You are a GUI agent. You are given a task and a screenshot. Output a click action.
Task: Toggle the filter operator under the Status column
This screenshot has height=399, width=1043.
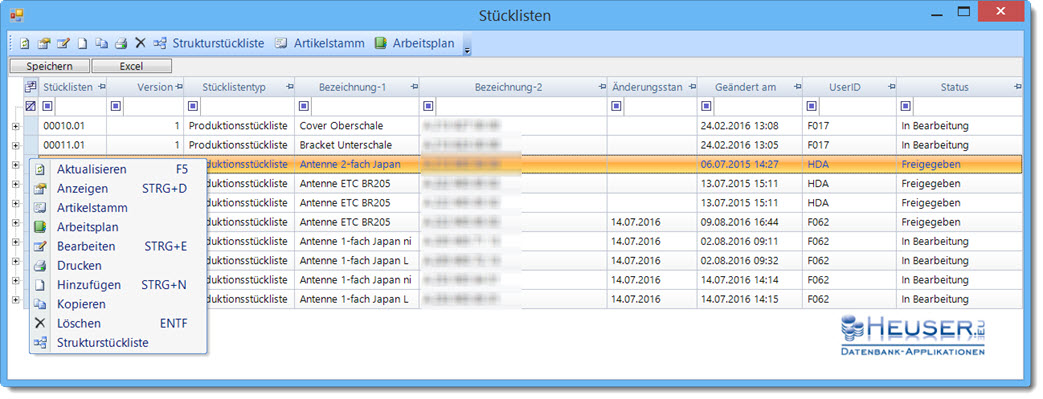905,106
